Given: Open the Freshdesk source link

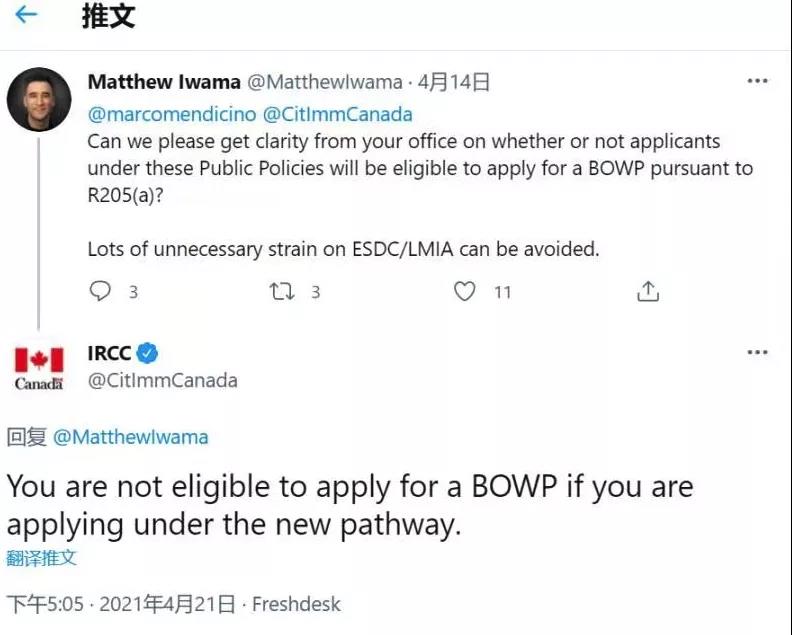Looking at the screenshot, I should (296, 604).
